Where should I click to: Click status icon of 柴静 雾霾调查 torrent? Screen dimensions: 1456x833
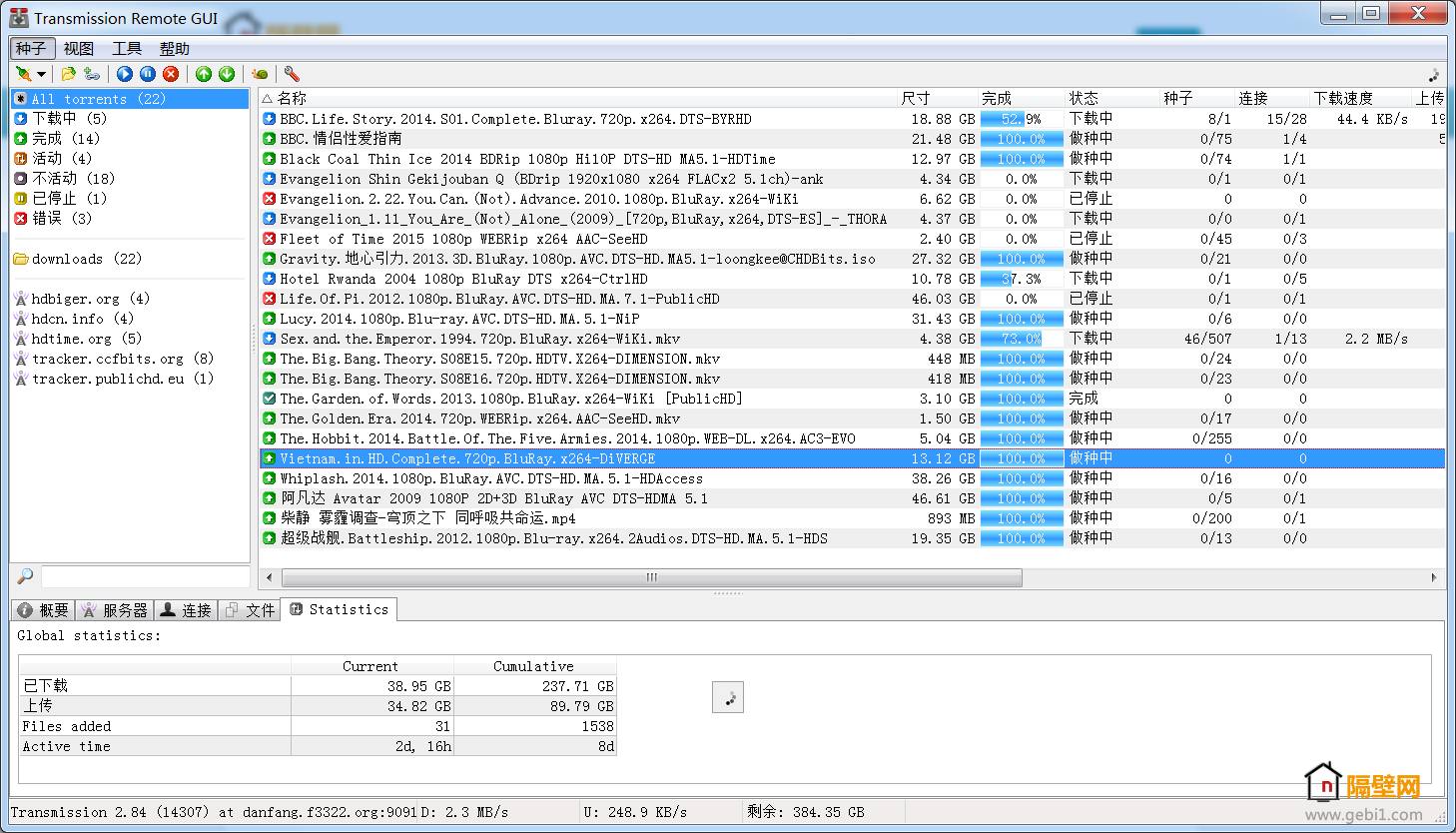pyautogui.click(x=269, y=518)
